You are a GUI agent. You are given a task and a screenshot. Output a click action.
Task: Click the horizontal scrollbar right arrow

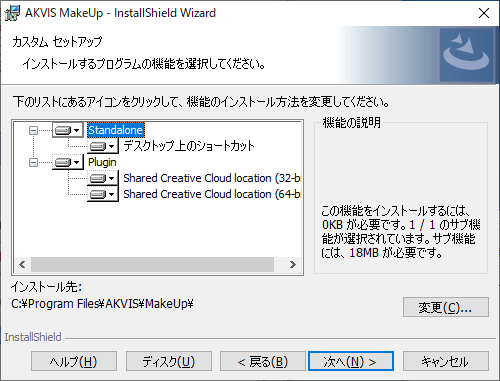pyautogui.click(x=293, y=265)
